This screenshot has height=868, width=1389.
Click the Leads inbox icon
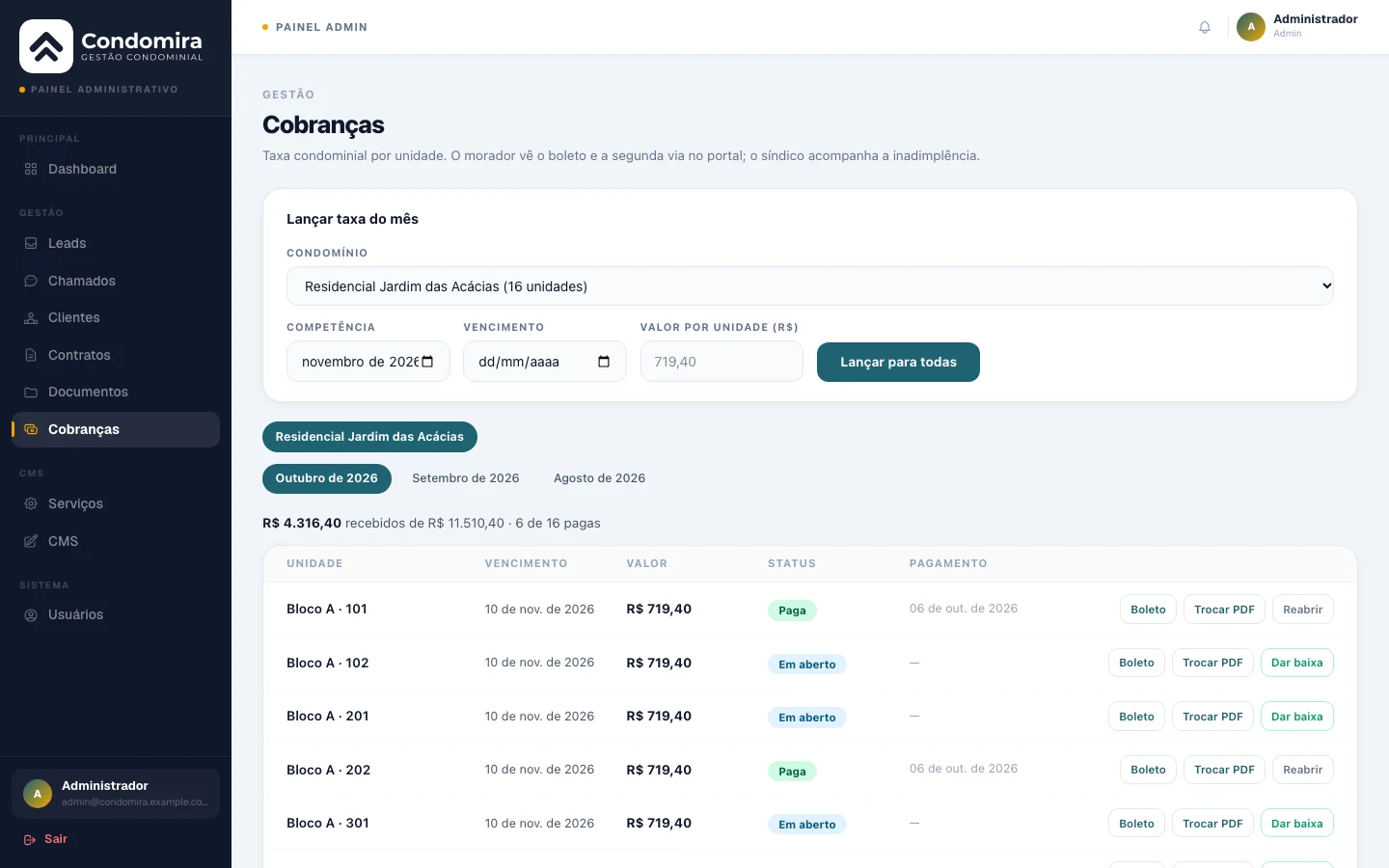(x=31, y=243)
